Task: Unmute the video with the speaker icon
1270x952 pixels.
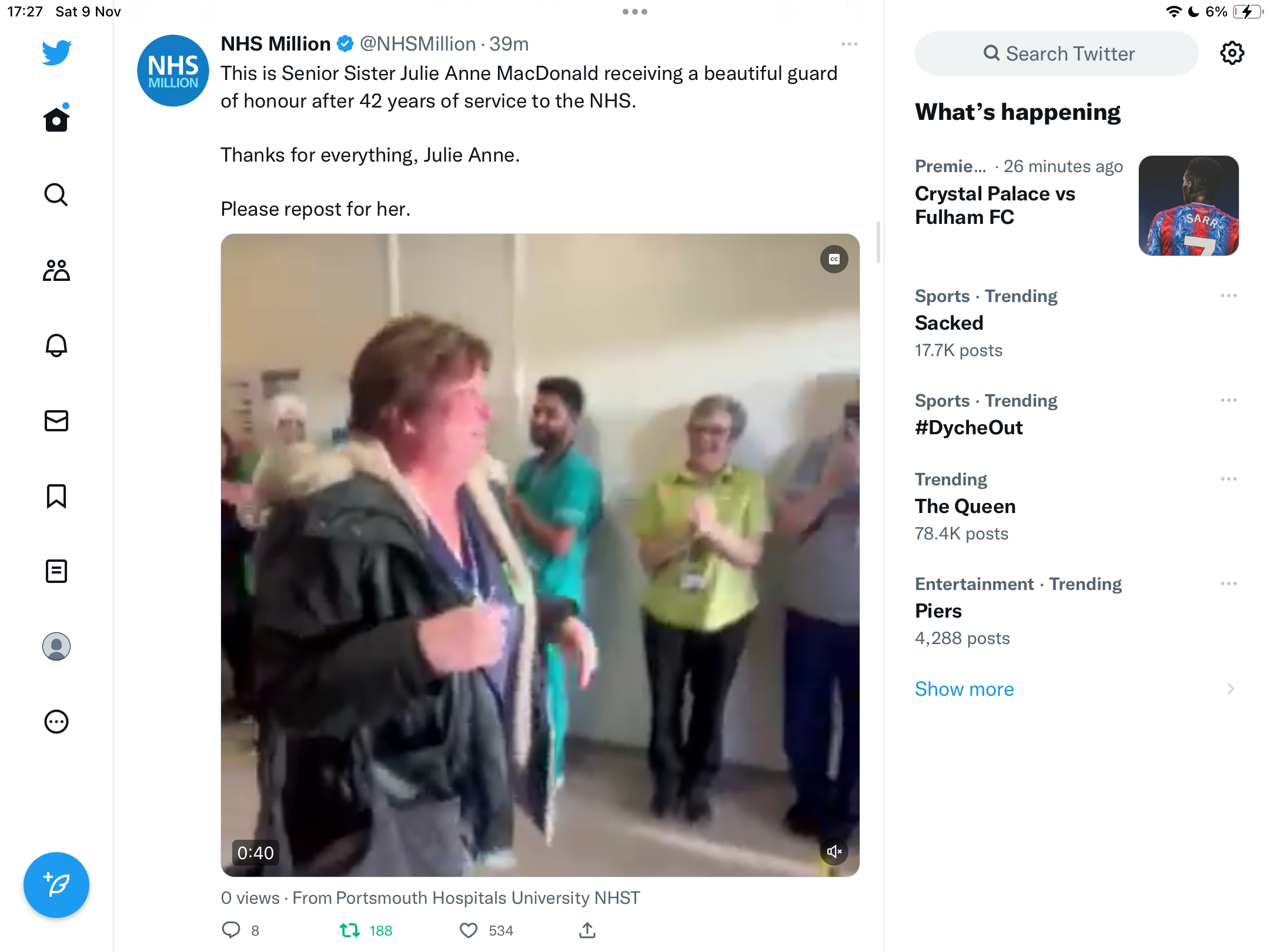Action: [x=834, y=852]
